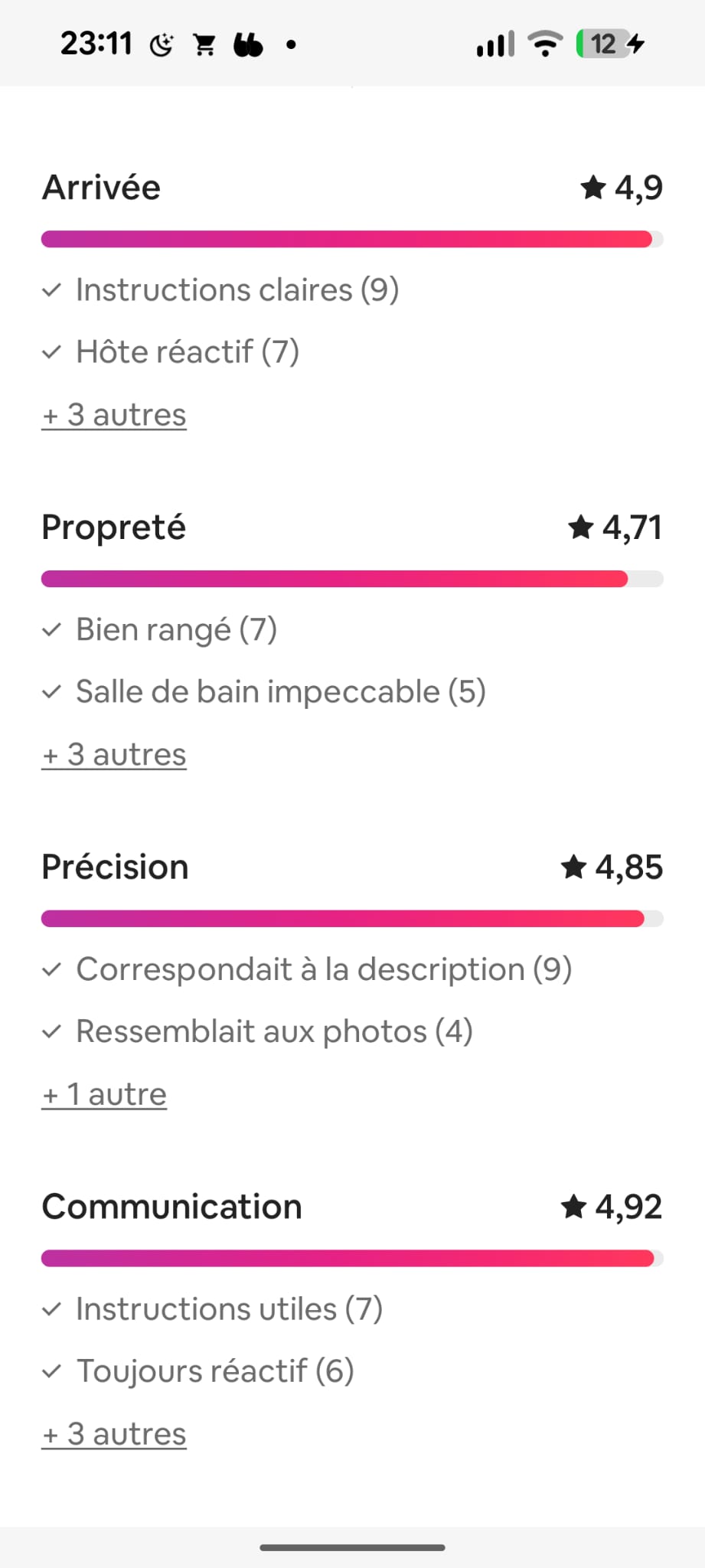Select the Communication section heading

click(x=171, y=1207)
